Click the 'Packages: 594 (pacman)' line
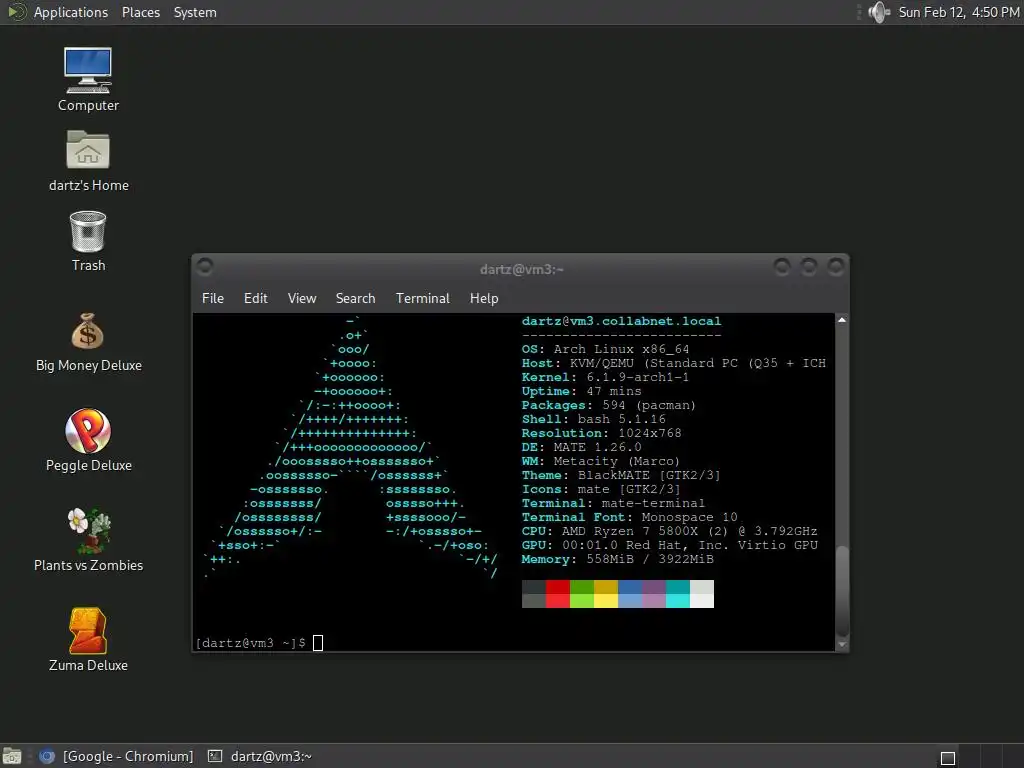This screenshot has height=768, width=1024. tap(609, 406)
